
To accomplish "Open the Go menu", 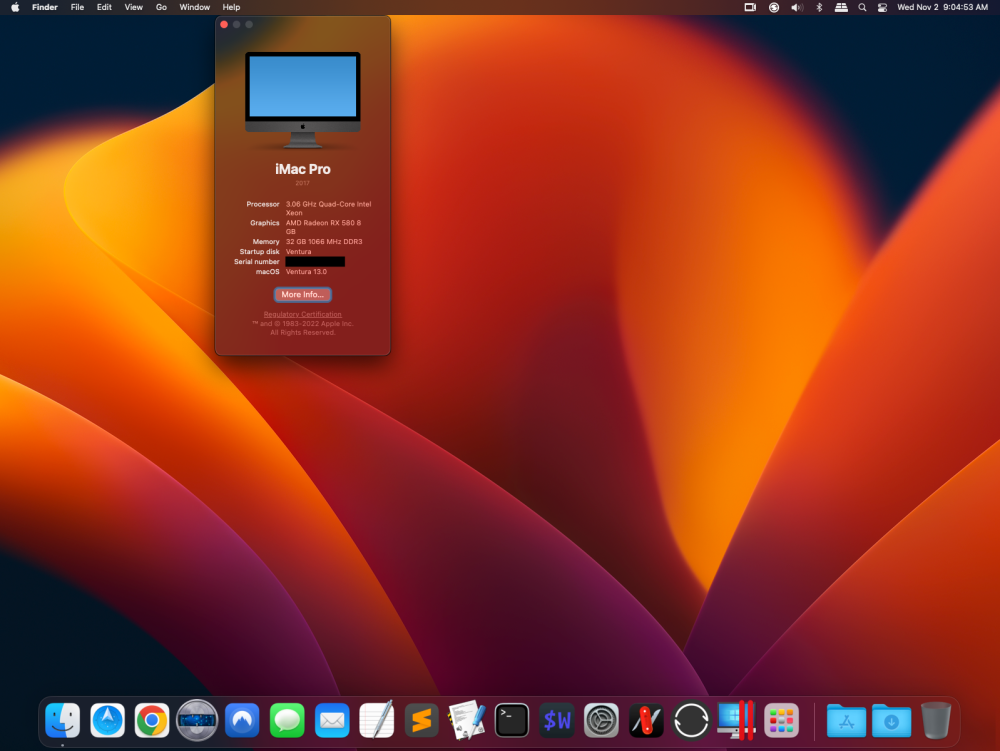I will click(161, 7).
